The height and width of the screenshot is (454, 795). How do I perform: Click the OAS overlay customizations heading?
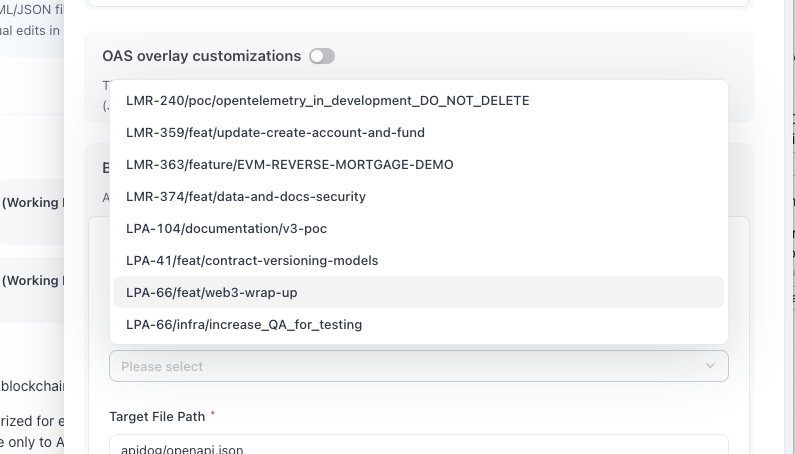point(201,56)
